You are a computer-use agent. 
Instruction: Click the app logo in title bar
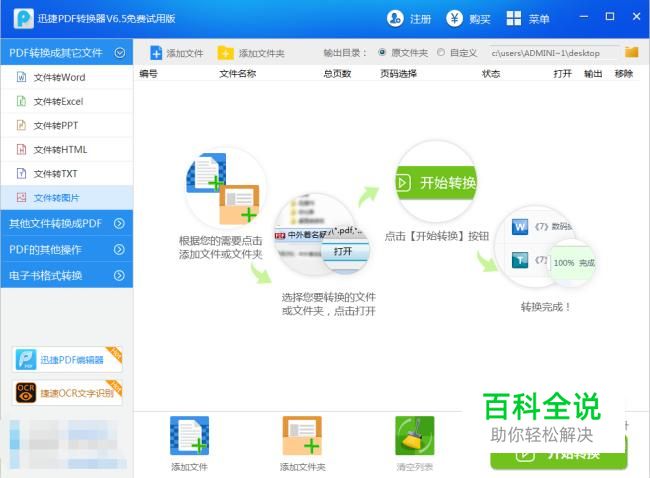pyautogui.click(x=23, y=18)
